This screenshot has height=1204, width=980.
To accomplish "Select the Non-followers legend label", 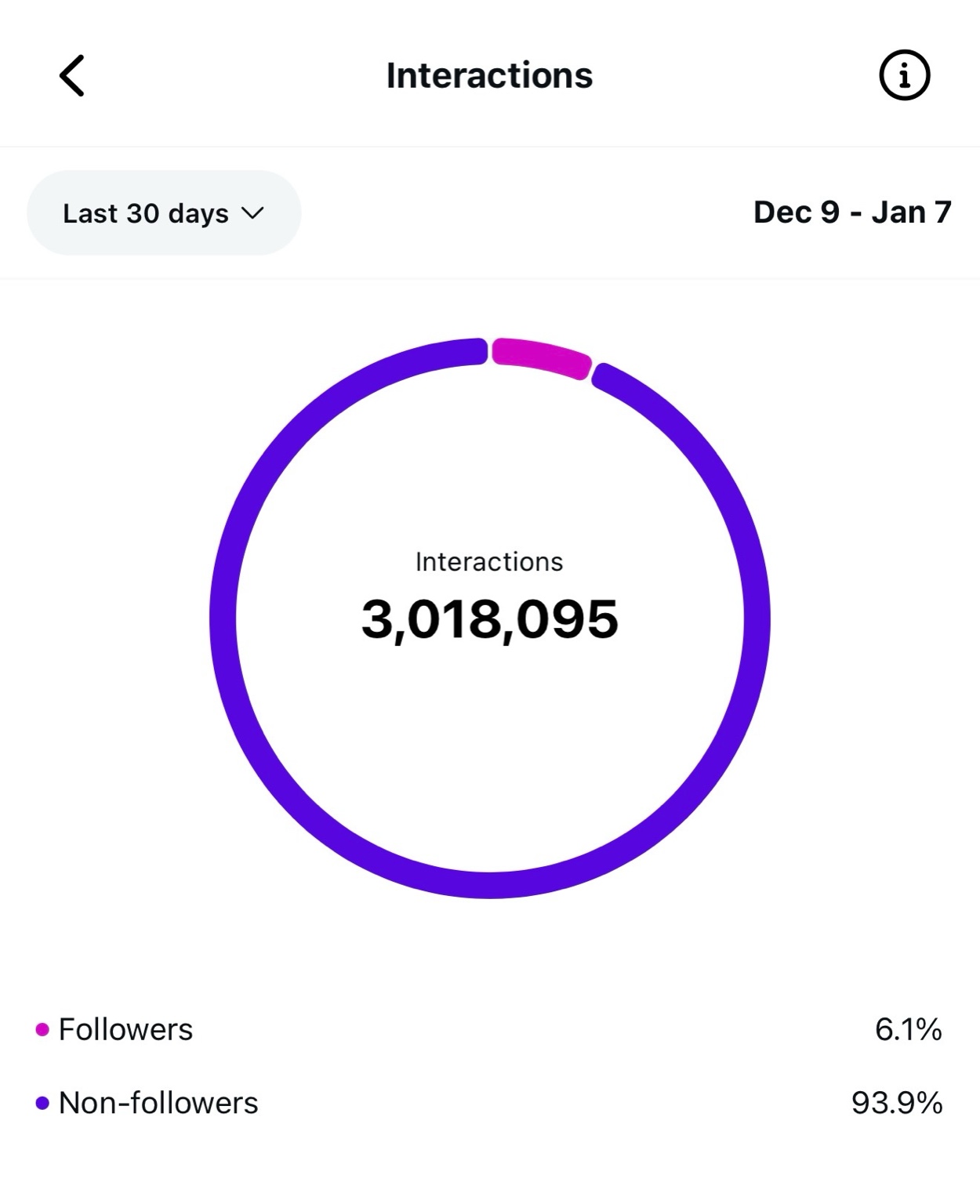I will (158, 1104).
